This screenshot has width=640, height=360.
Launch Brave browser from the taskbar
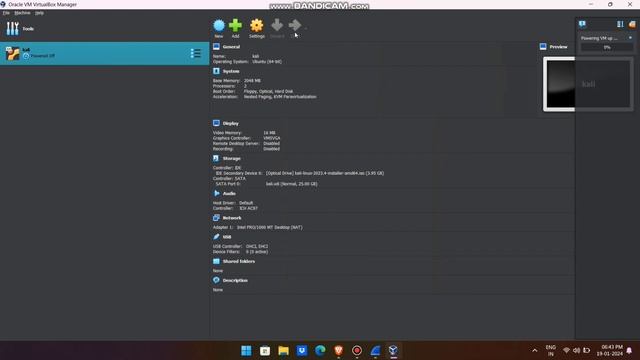point(338,351)
